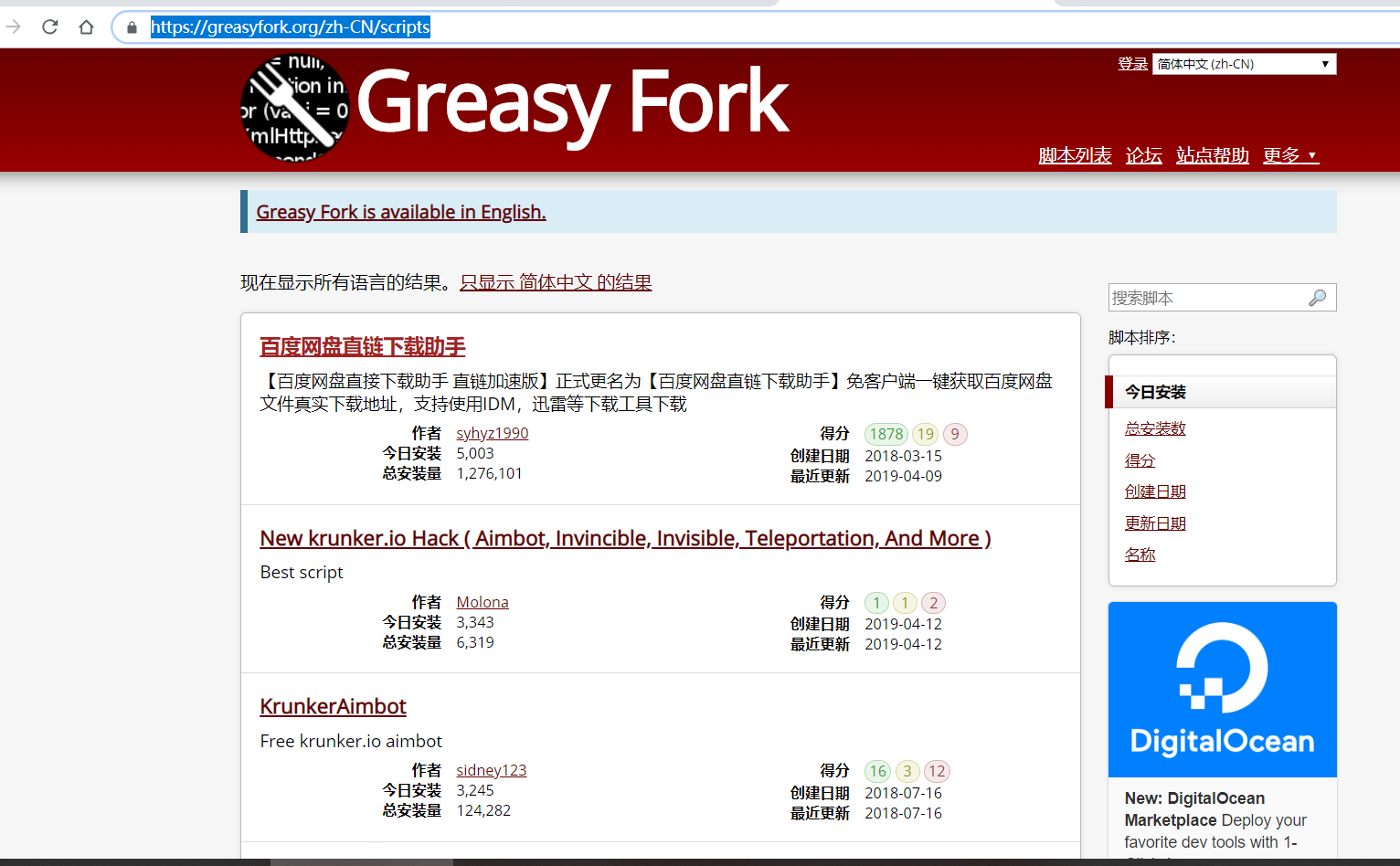Open author sidney123 profile
Screen dimensions: 1400x866
coord(492,770)
